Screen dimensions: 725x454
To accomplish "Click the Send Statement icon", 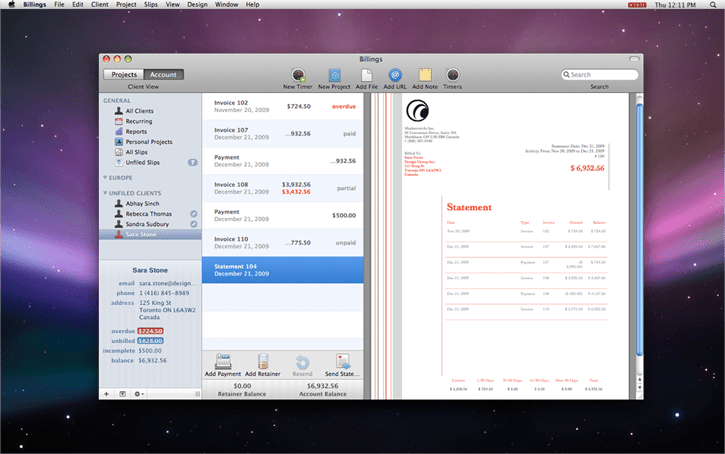I will pos(343,361).
